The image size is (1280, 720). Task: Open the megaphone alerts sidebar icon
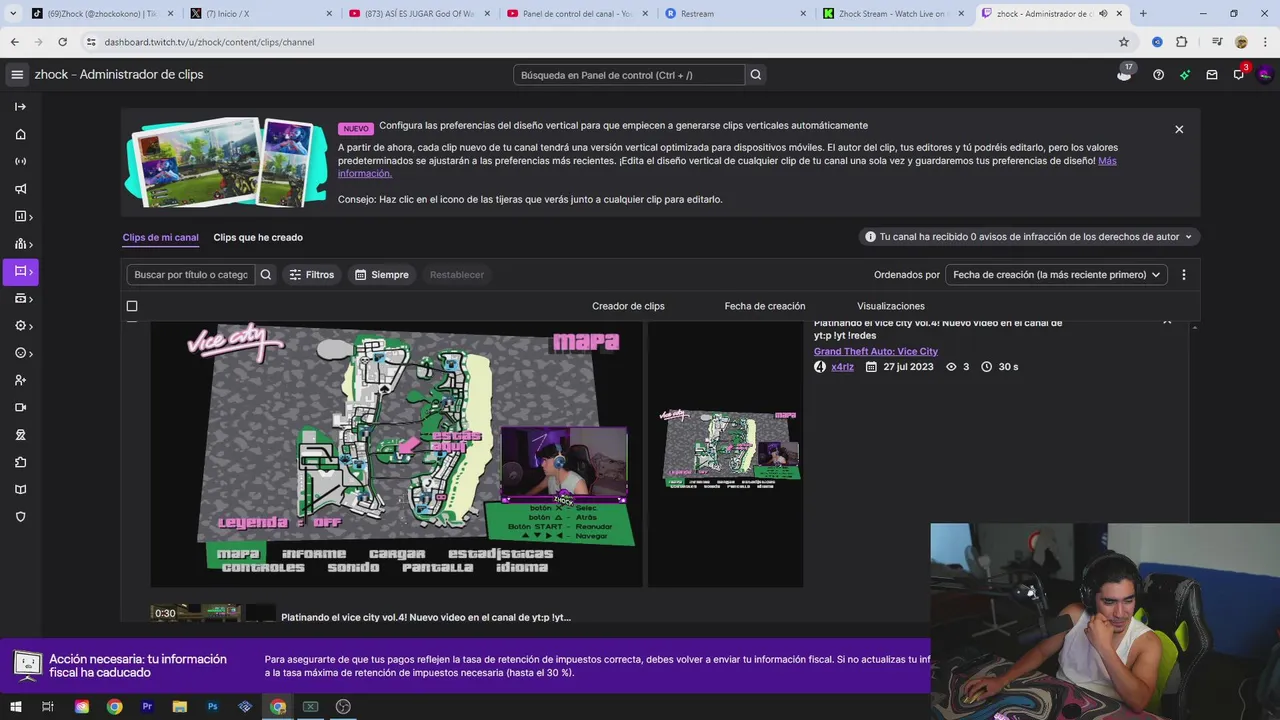20,189
